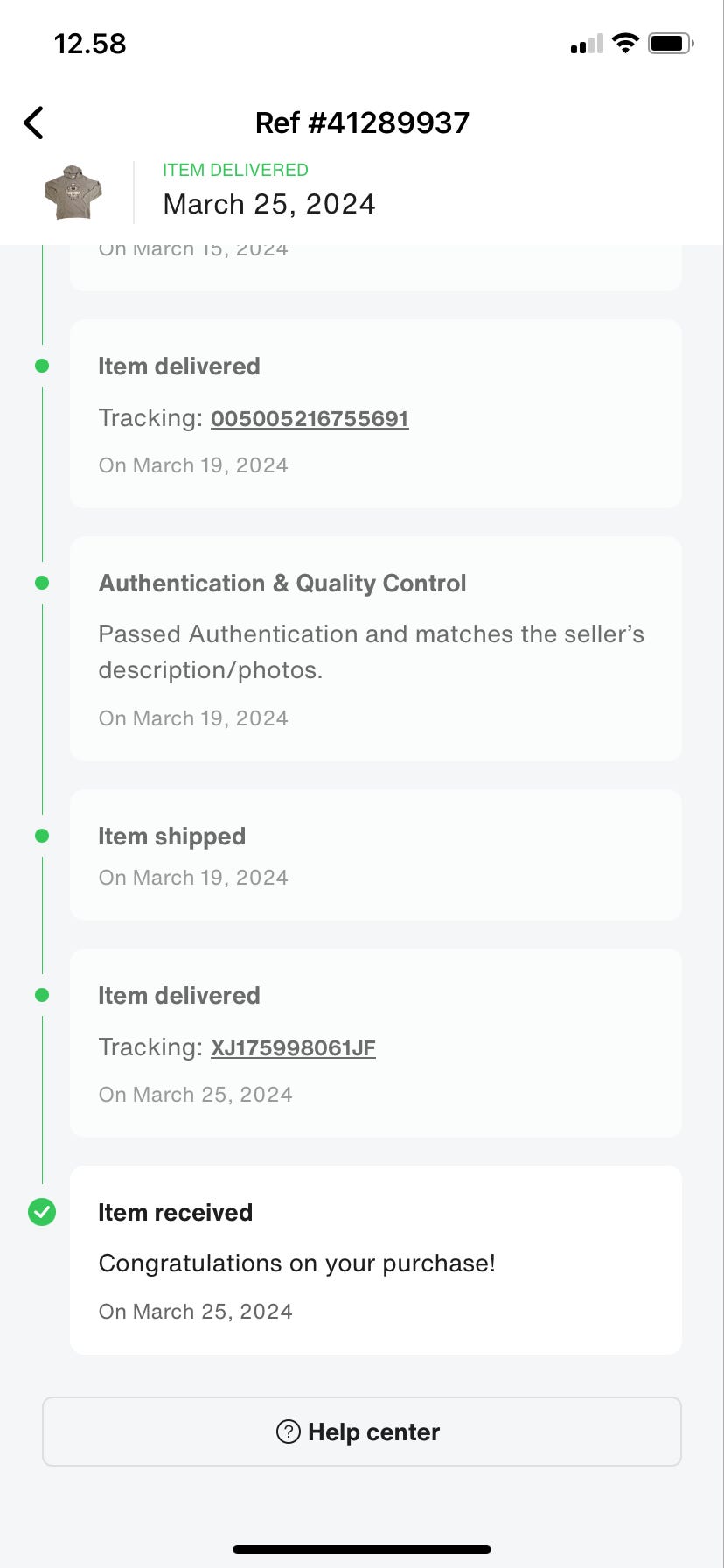Tap the hoodie product thumbnail
This screenshot has width=724, height=1568.
pyautogui.click(x=73, y=192)
